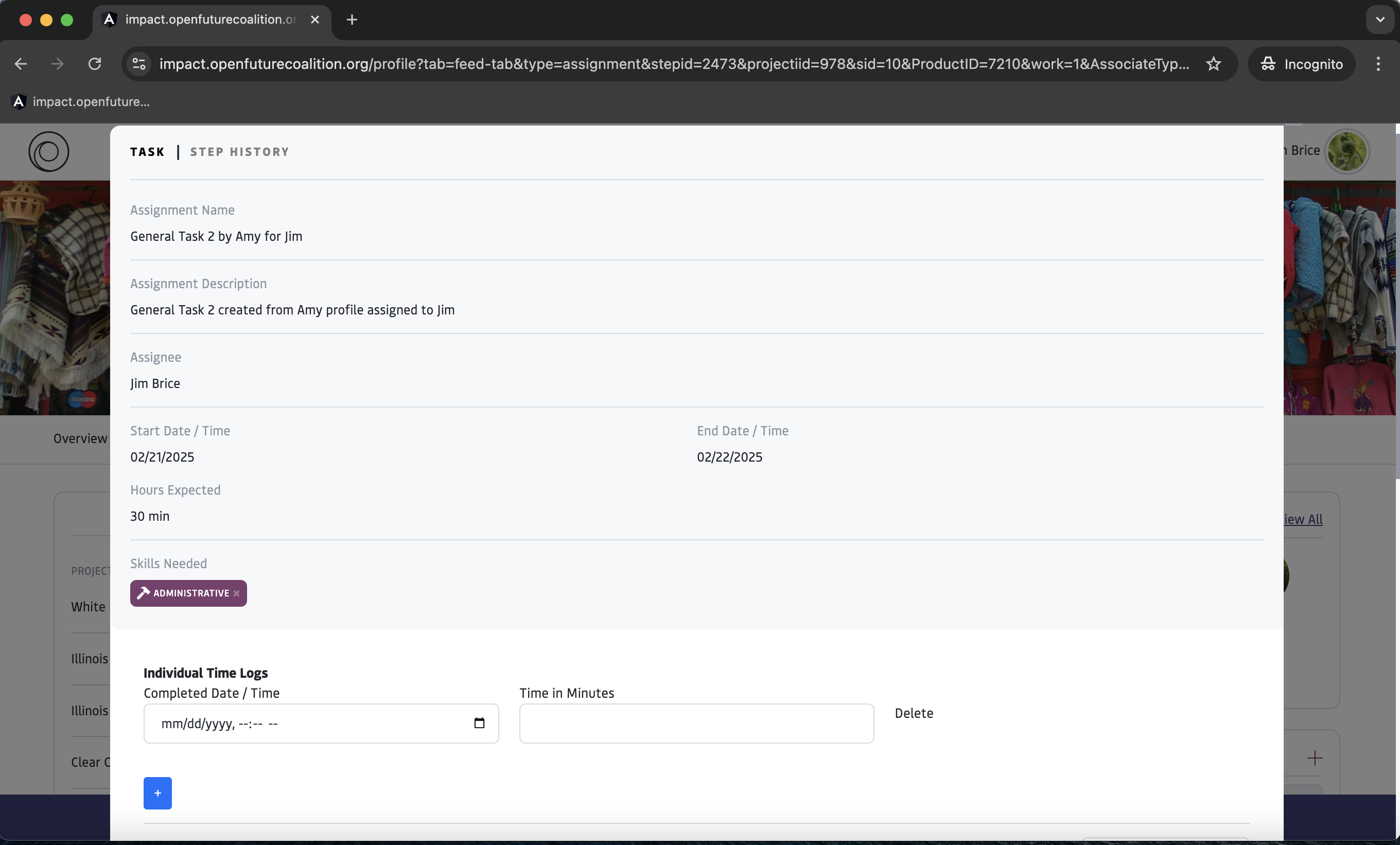Remove the Administrative skill tag
This screenshot has height=845, width=1400.
click(236, 593)
